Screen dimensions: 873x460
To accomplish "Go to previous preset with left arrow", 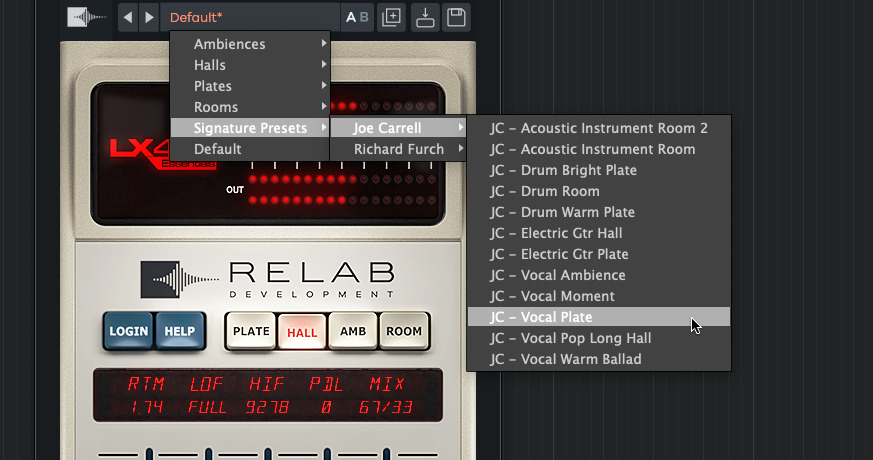I will point(128,18).
